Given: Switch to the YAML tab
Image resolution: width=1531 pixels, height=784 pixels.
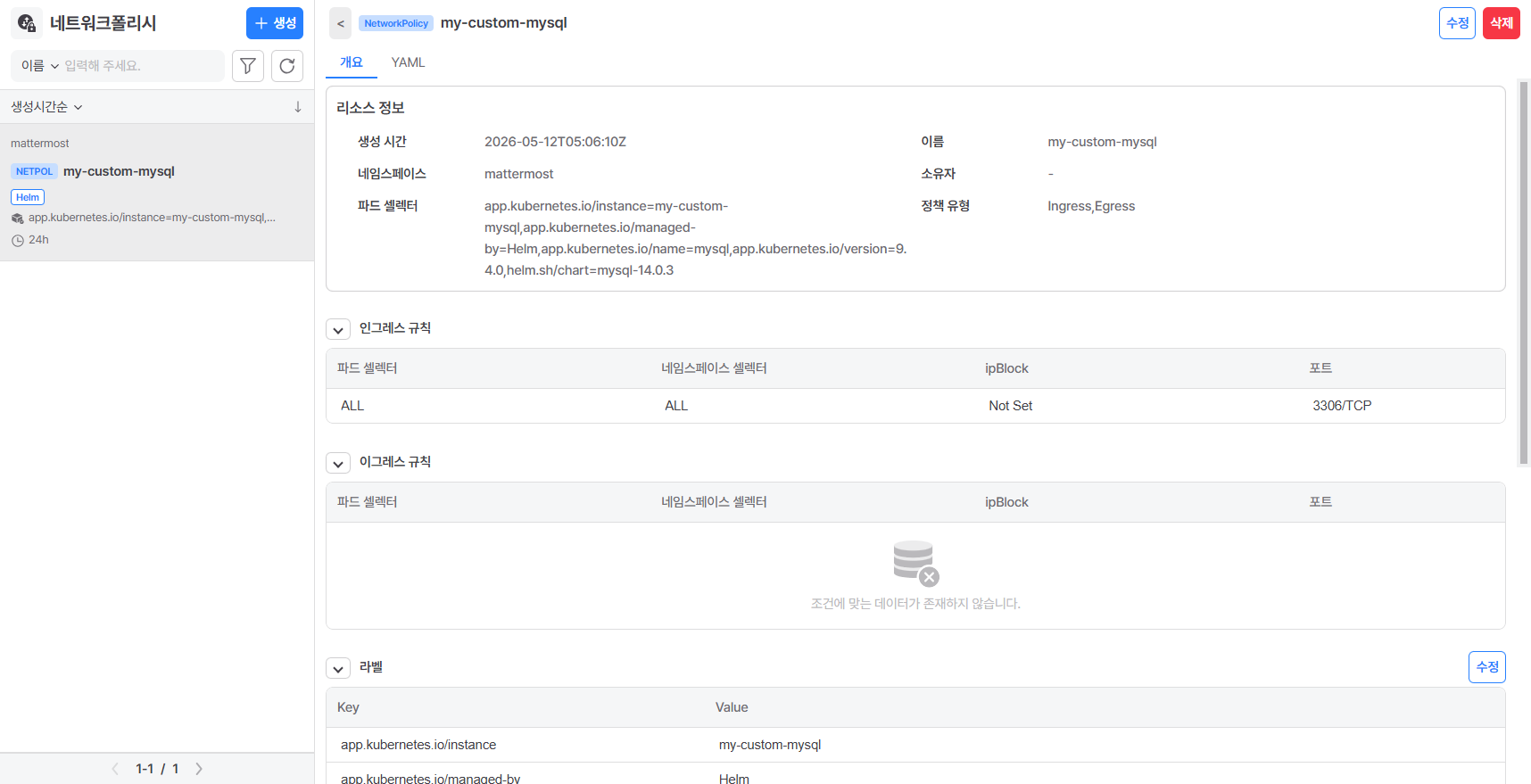Looking at the screenshot, I should click(408, 62).
